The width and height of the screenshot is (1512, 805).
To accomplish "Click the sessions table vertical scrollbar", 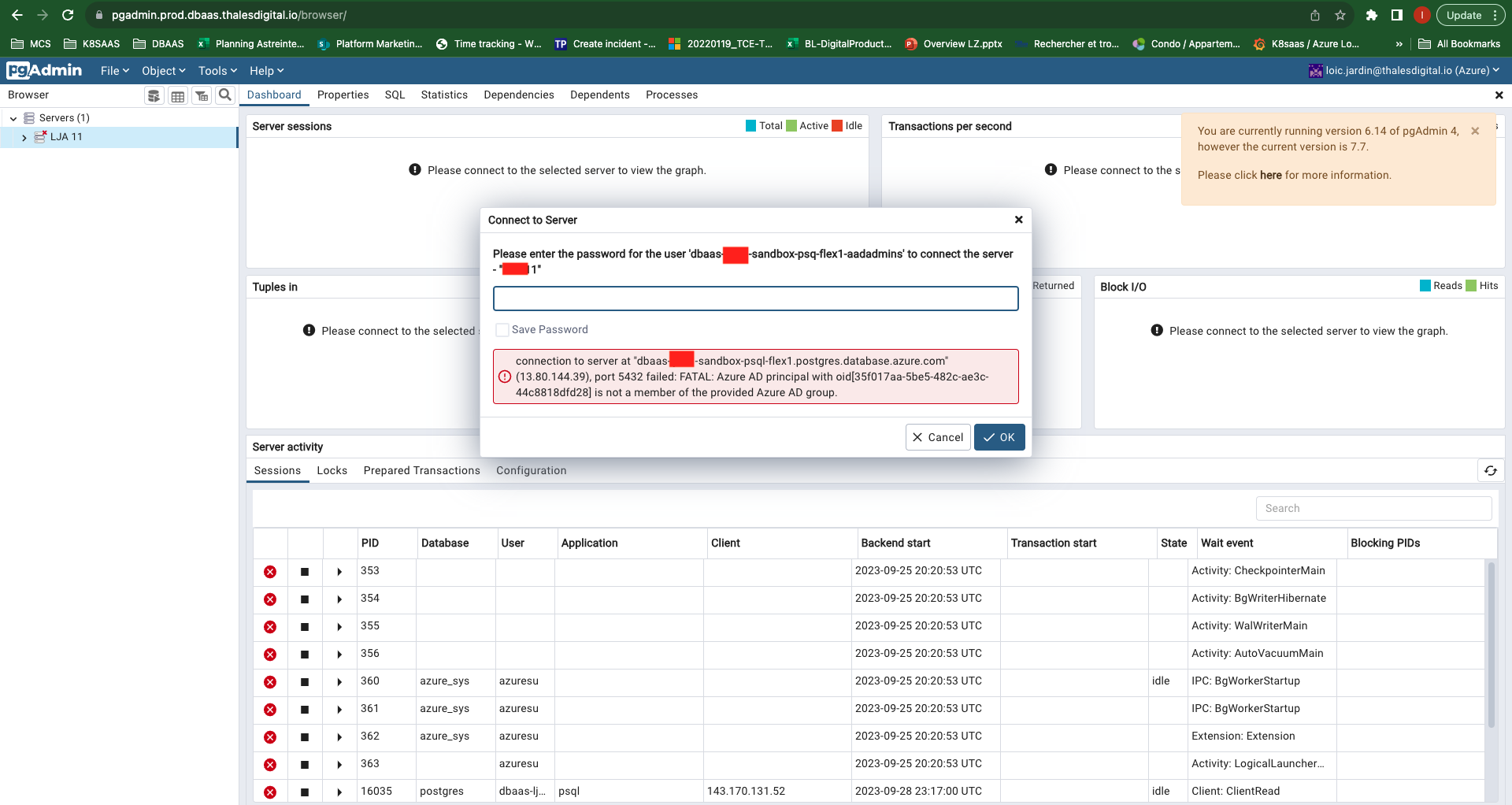I will (1490, 644).
